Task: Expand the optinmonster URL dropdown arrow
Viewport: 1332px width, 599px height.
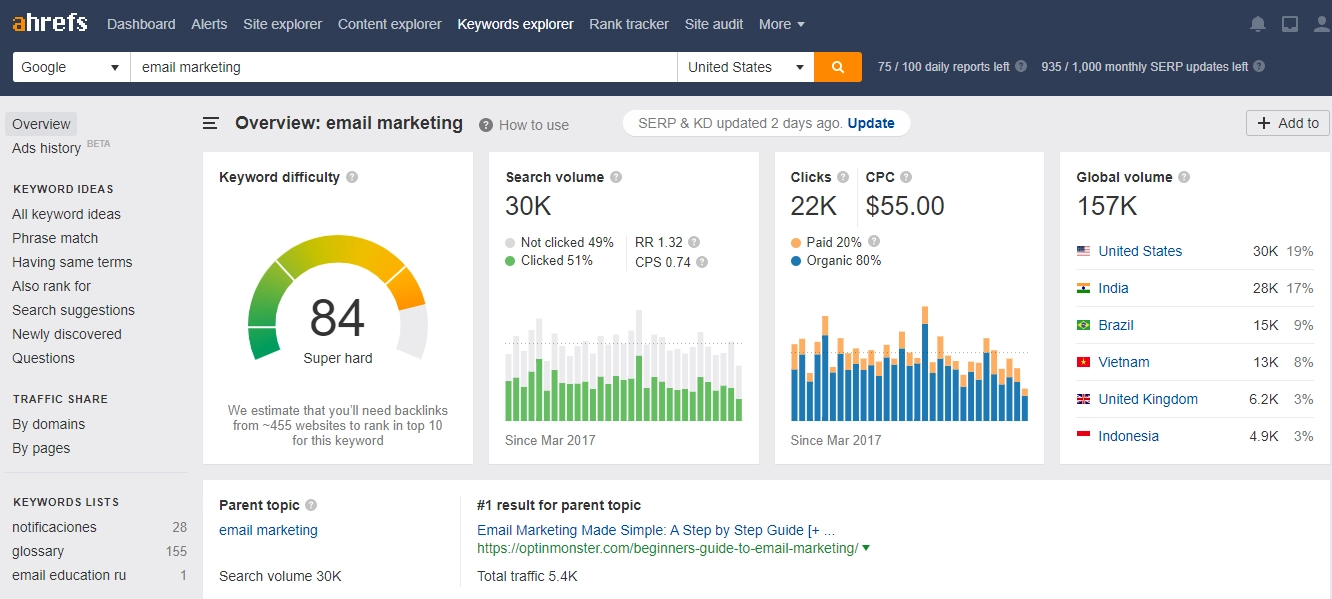Action: 866,548
